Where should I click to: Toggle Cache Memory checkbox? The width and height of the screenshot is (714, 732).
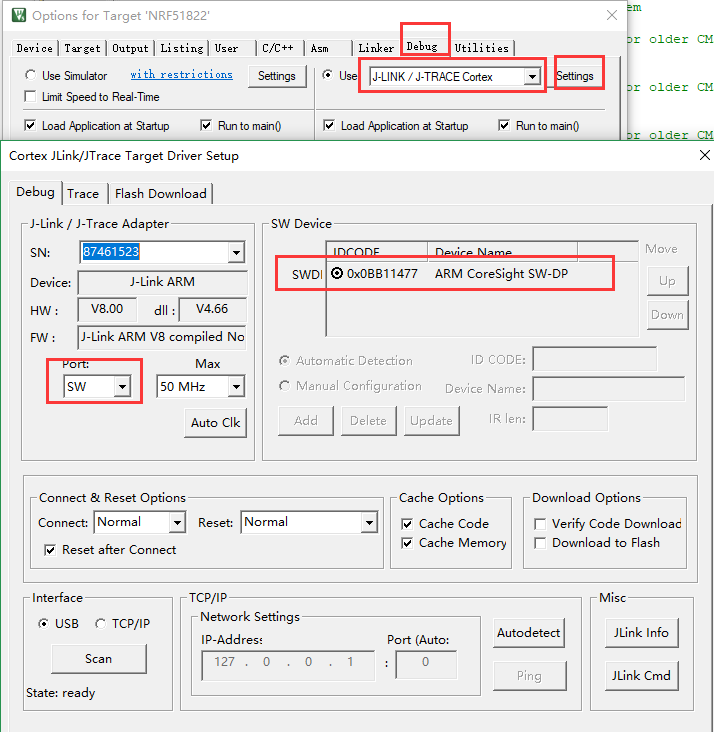coord(407,543)
